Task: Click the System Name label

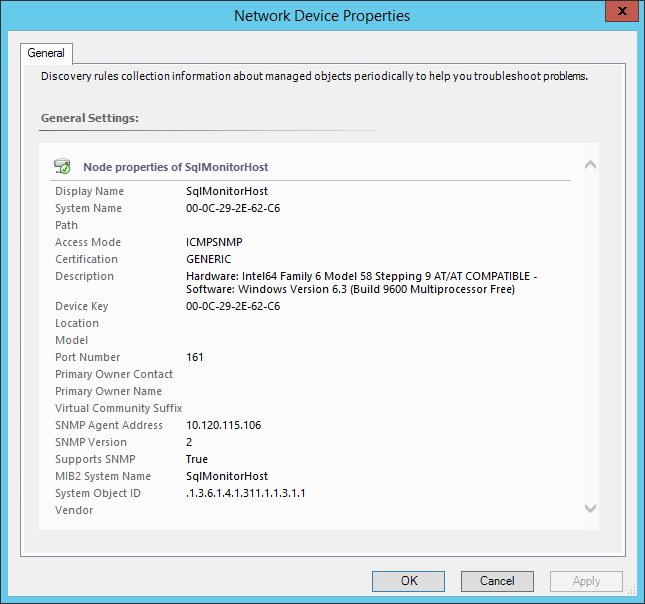Action: point(88,208)
